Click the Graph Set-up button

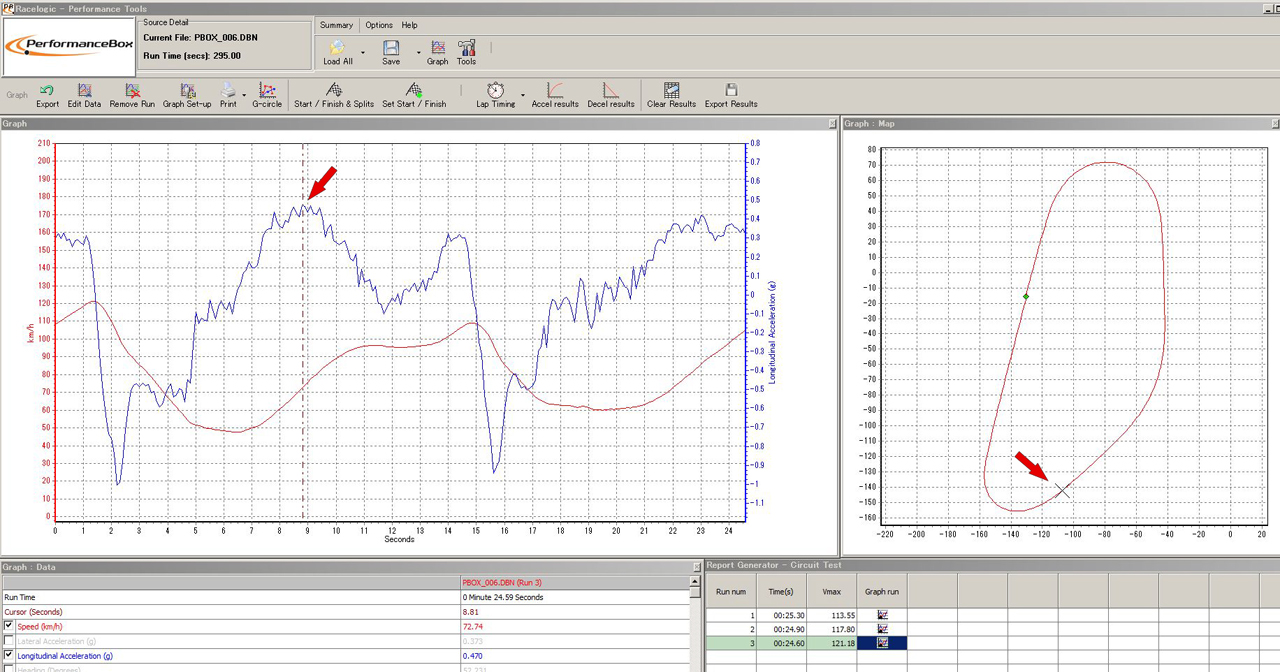click(187, 92)
